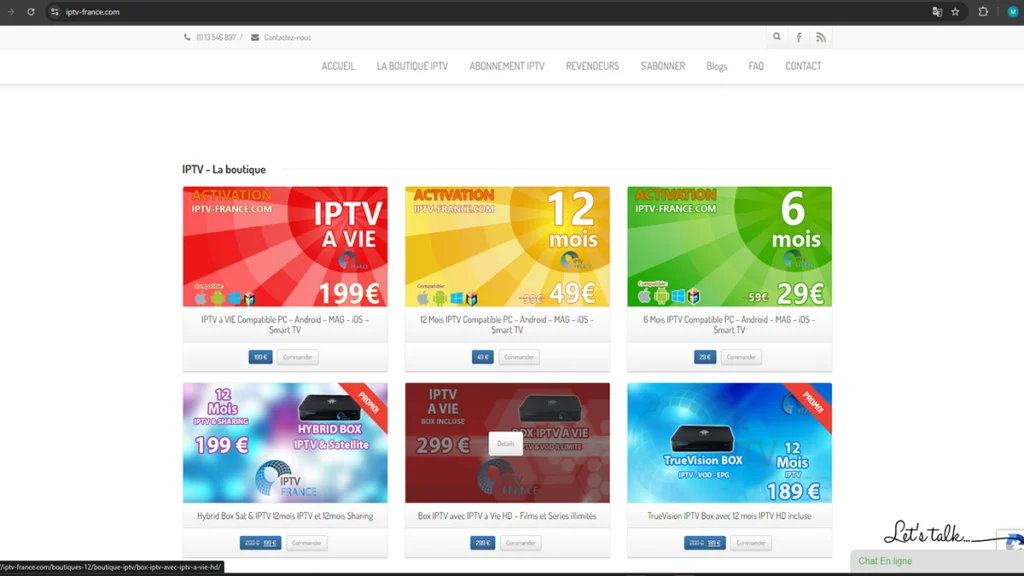Open the Chat En ligne widget
The width and height of the screenshot is (1024, 576).
[x=937, y=561]
